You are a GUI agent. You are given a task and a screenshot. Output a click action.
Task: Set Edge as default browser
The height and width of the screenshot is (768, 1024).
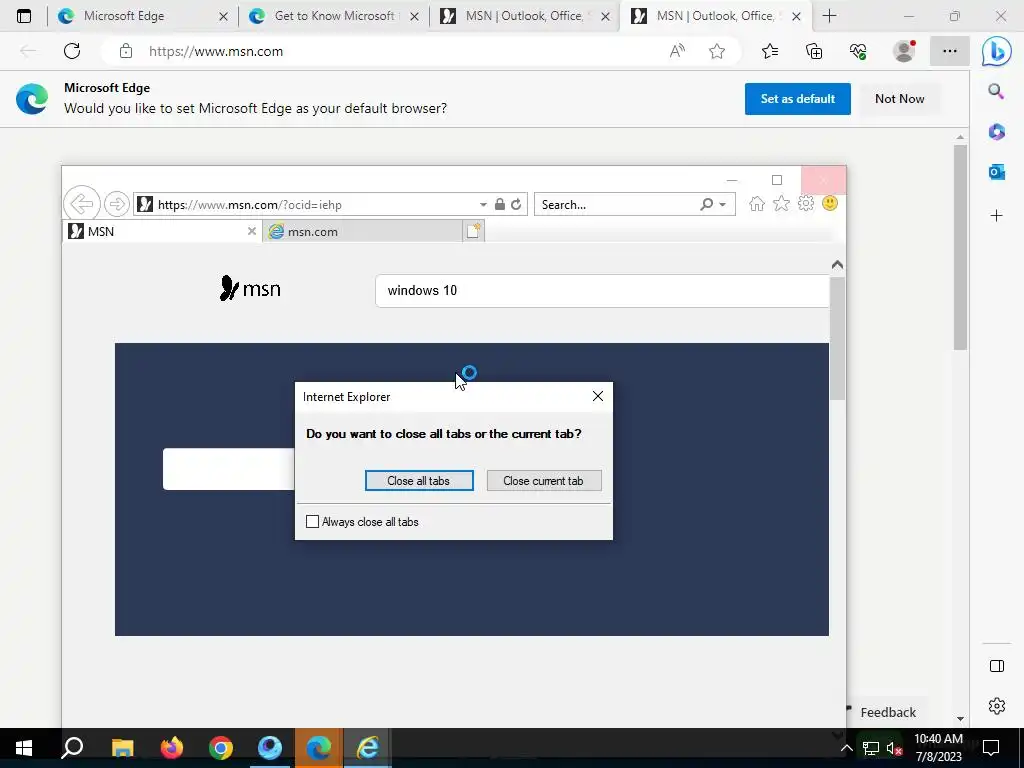click(797, 99)
